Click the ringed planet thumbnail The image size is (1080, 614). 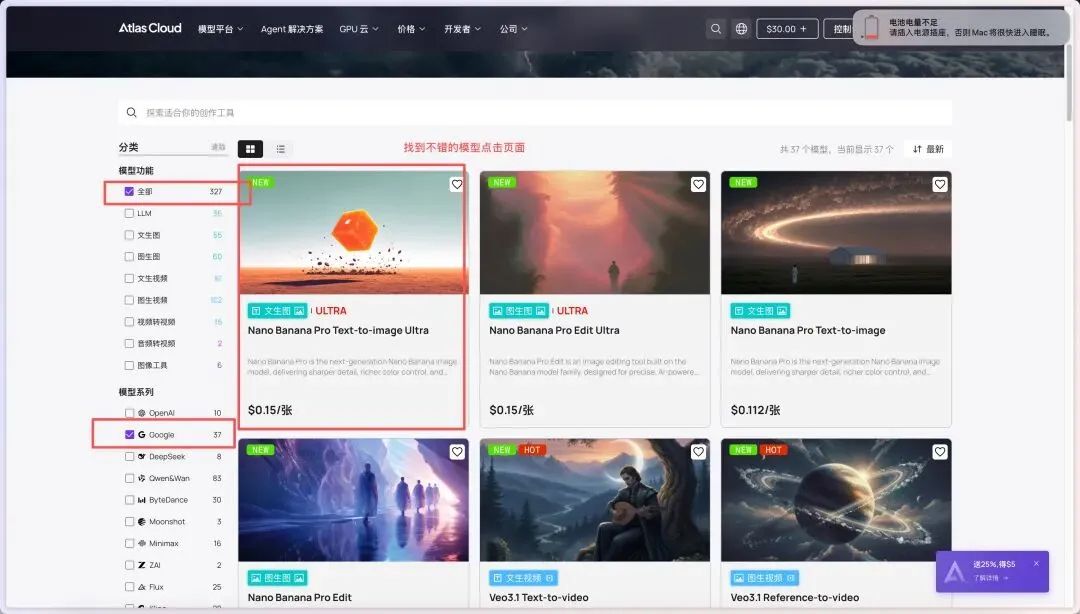pyautogui.click(x=836, y=500)
